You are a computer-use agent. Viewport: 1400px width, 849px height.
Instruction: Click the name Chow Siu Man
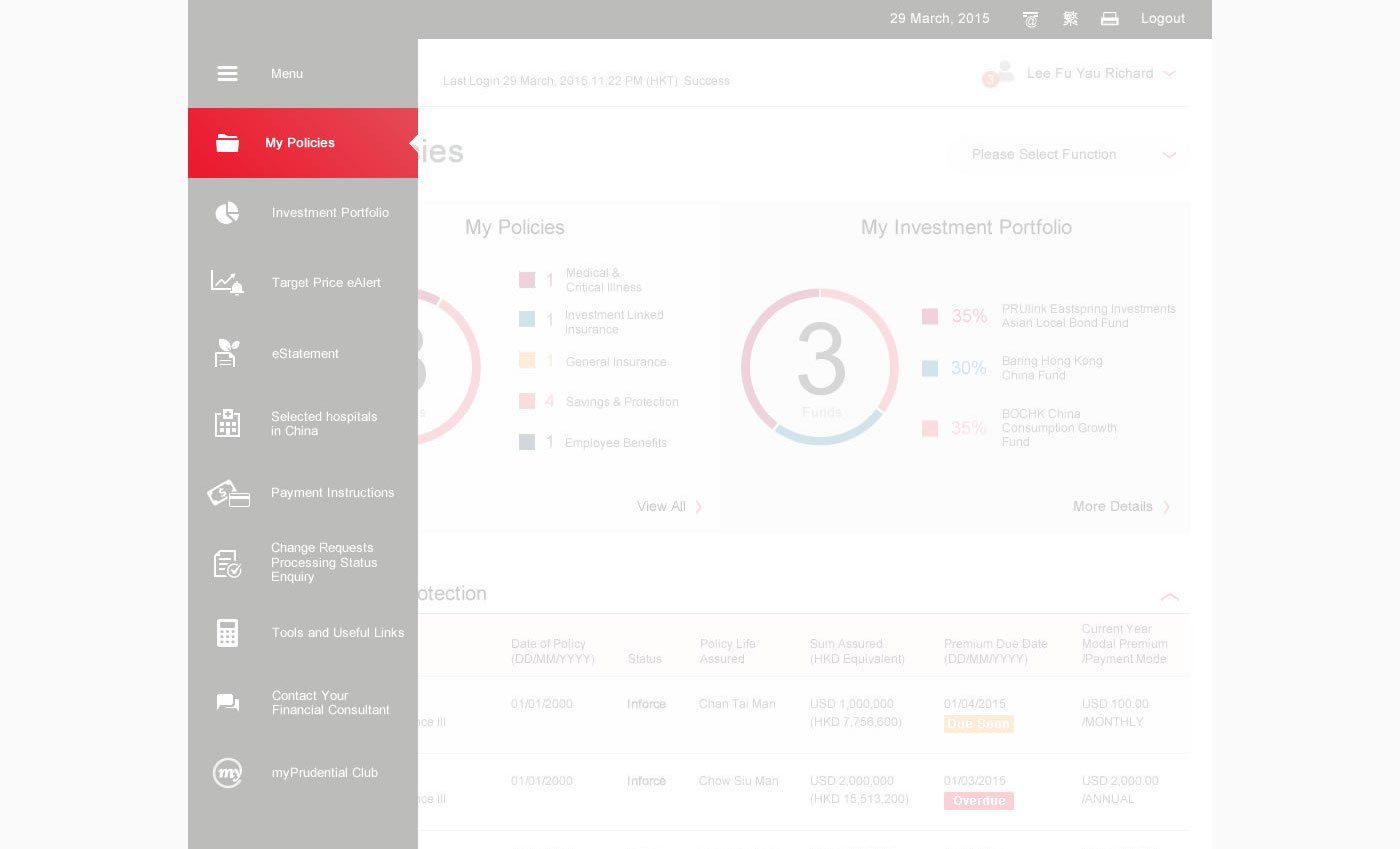pyautogui.click(x=739, y=781)
